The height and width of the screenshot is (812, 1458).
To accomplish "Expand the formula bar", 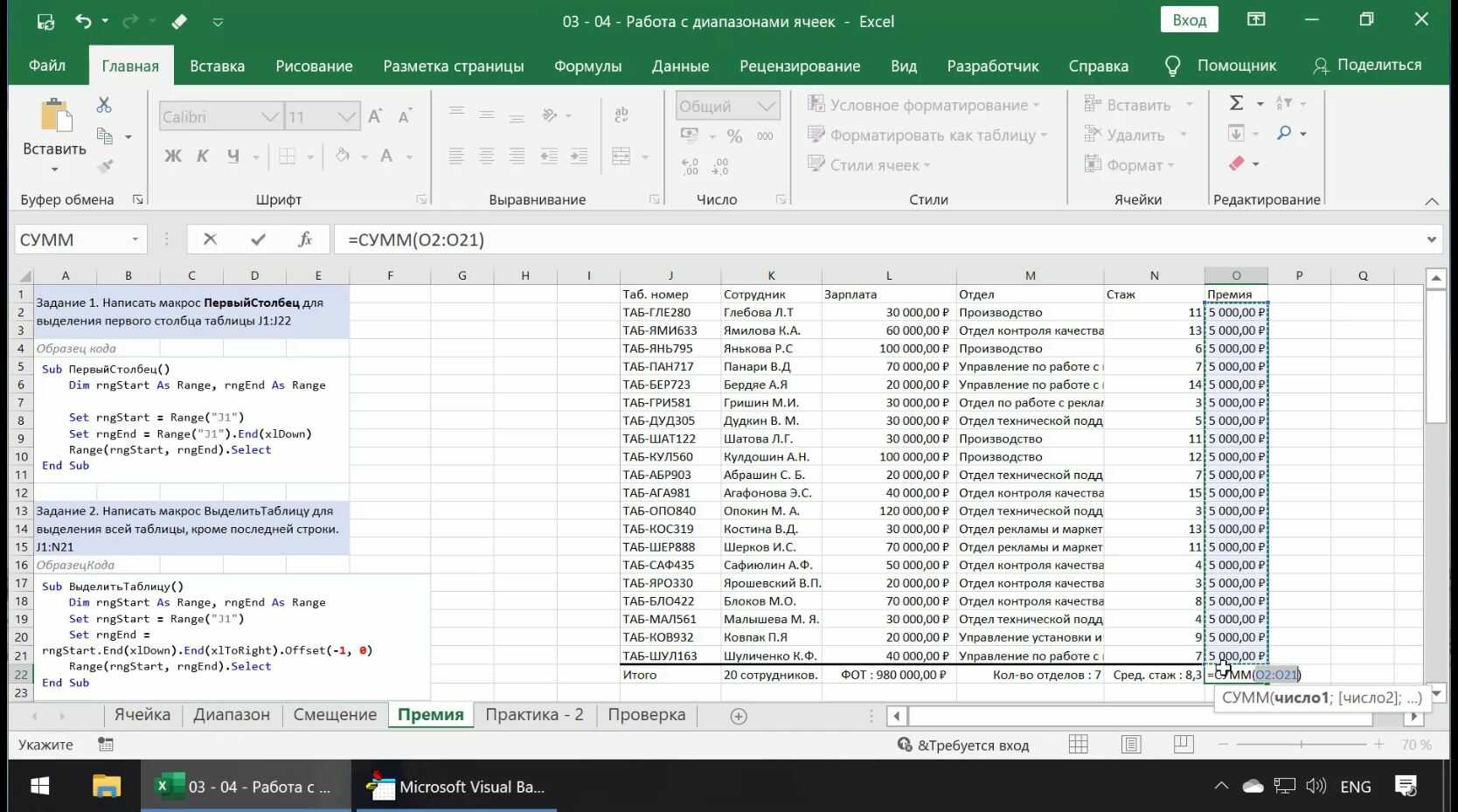I will pyautogui.click(x=1432, y=239).
